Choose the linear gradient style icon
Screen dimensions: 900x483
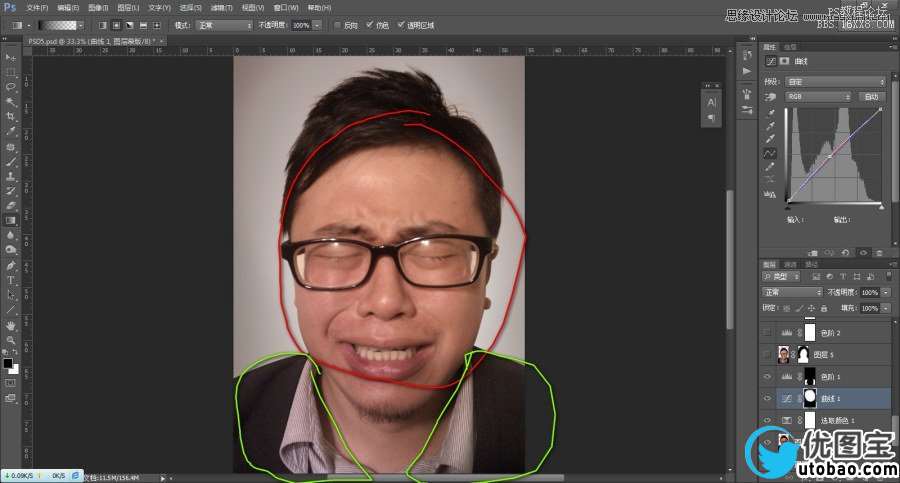tap(103, 25)
